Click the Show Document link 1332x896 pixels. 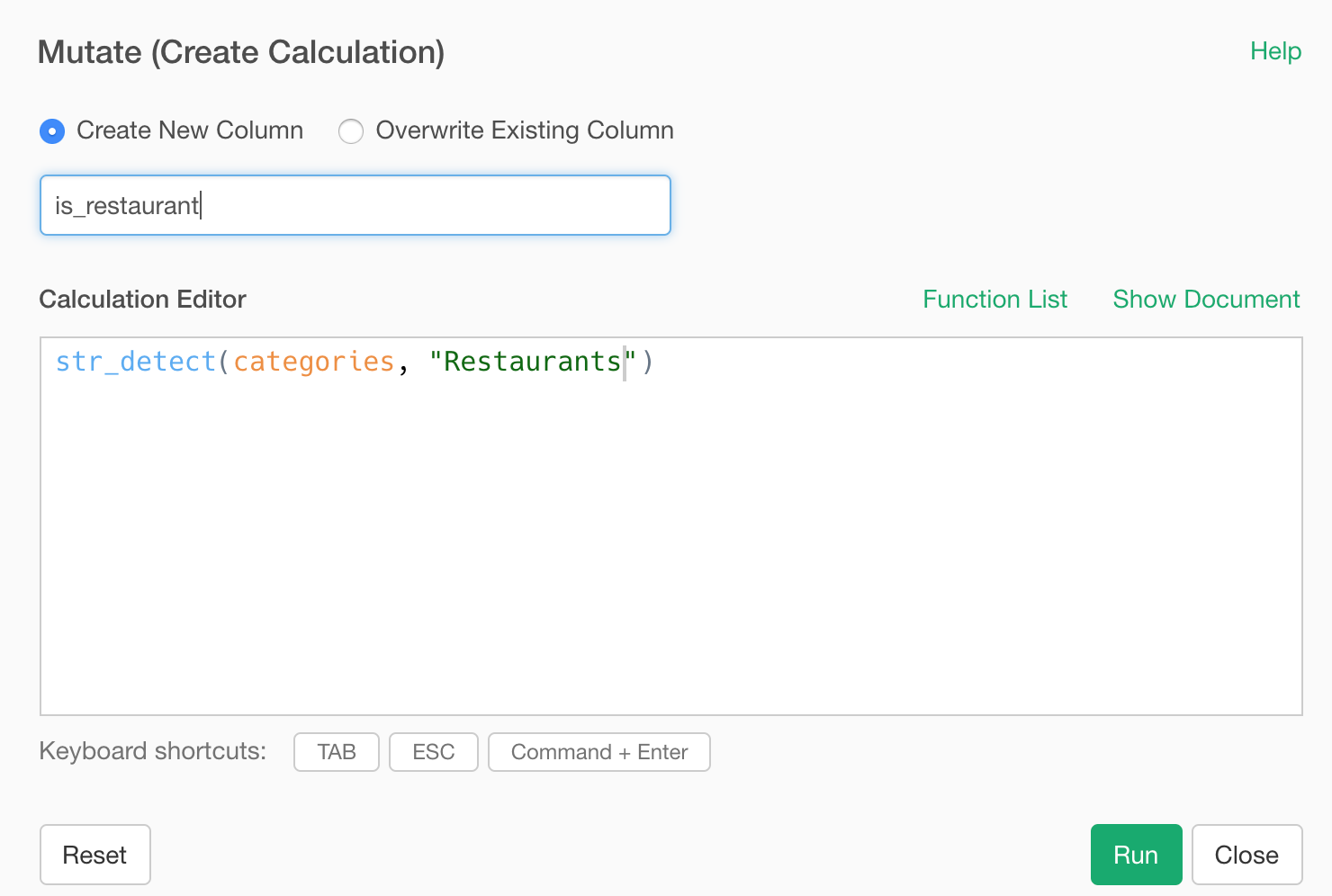click(x=1206, y=300)
